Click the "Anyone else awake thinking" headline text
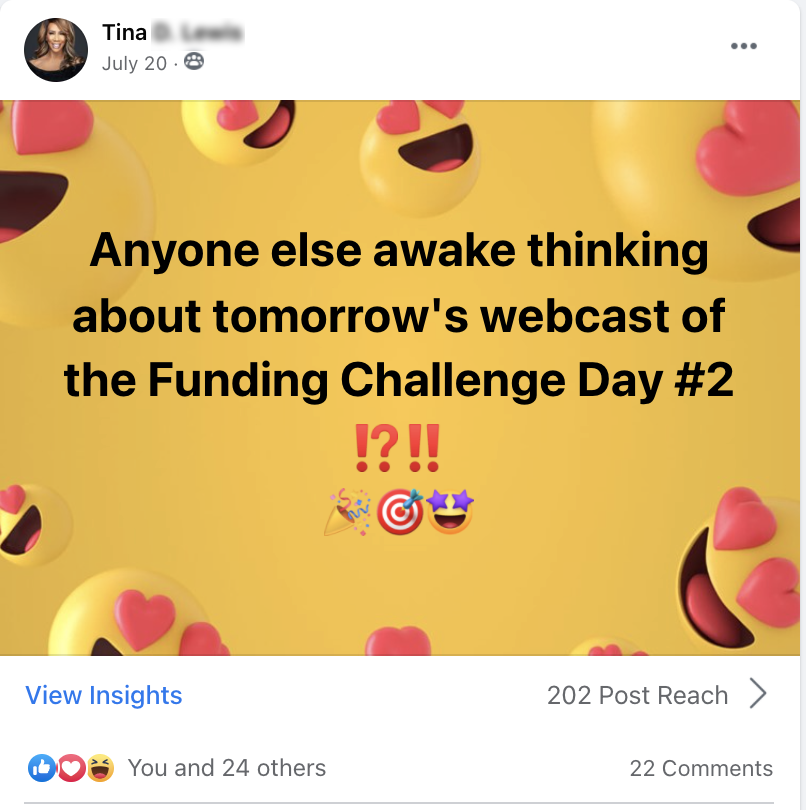Screen dimensions: 806x810 pyautogui.click(x=399, y=251)
